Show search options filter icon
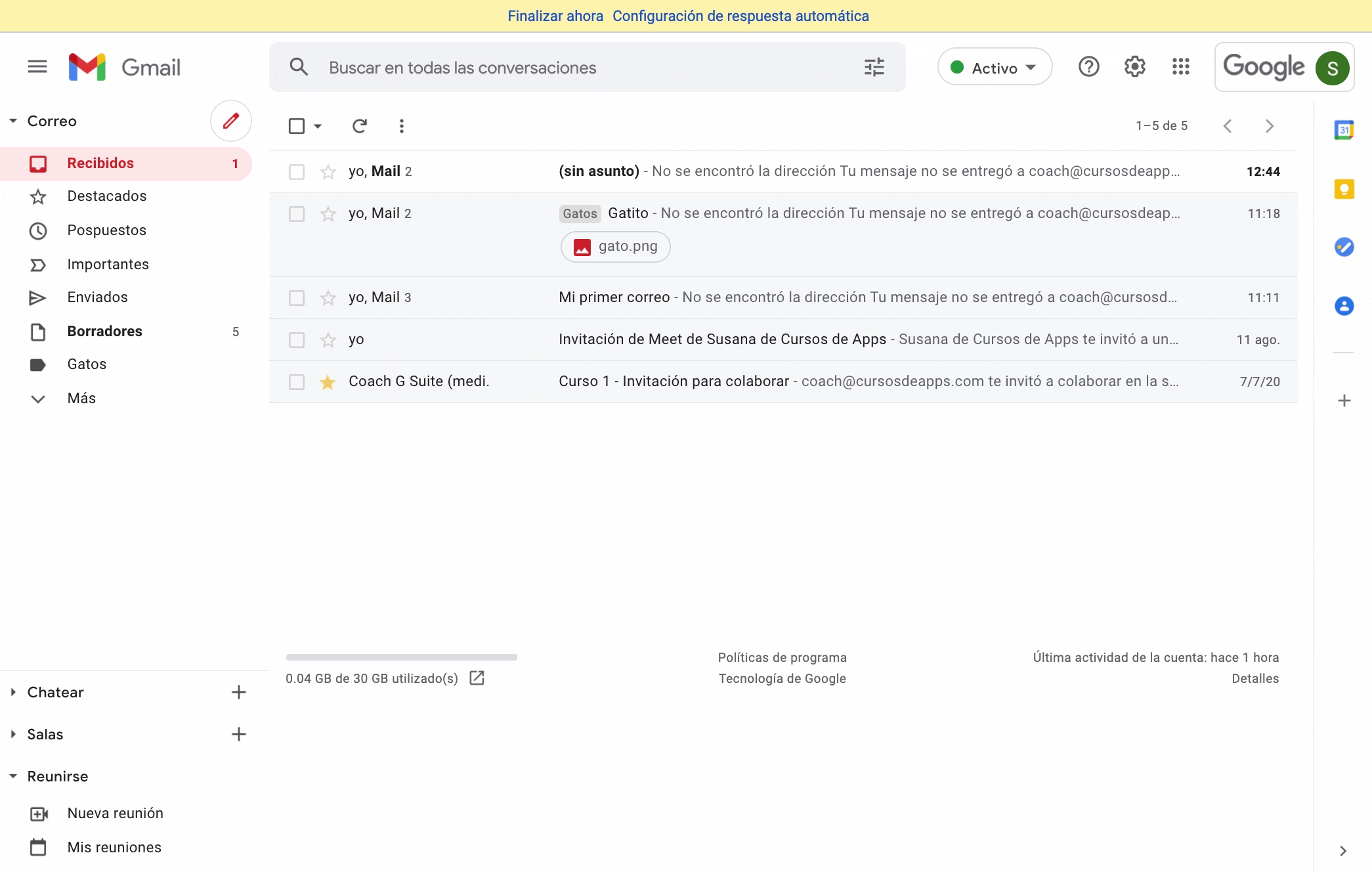The image size is (1372, 872). coord(874,67)
